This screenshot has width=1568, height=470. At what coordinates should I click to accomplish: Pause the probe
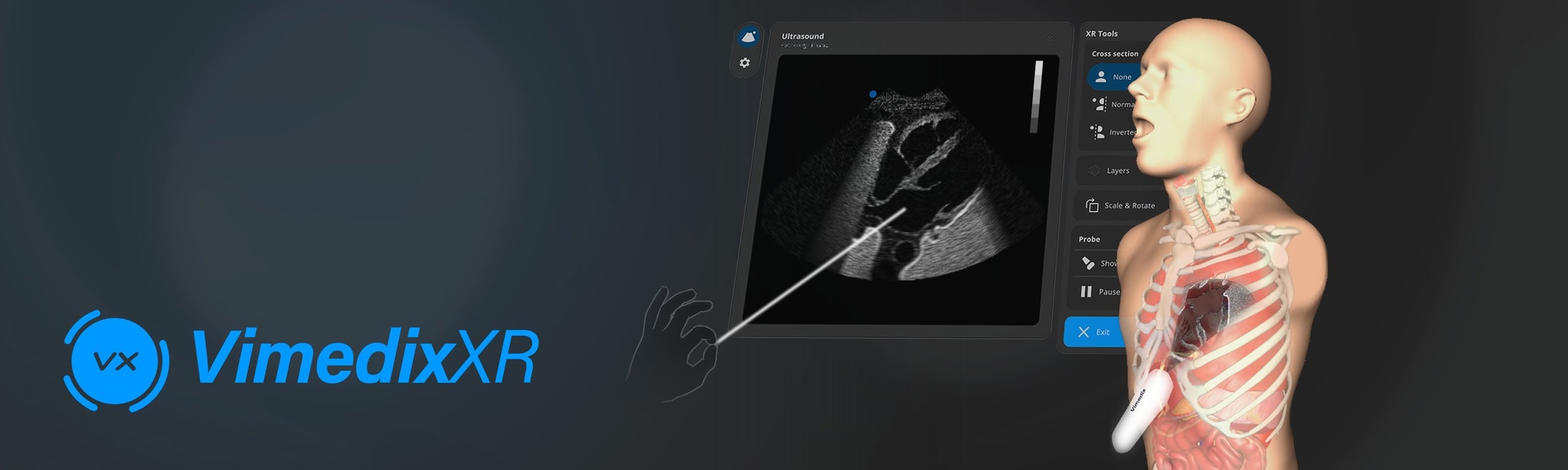(x=1099, y=292)
